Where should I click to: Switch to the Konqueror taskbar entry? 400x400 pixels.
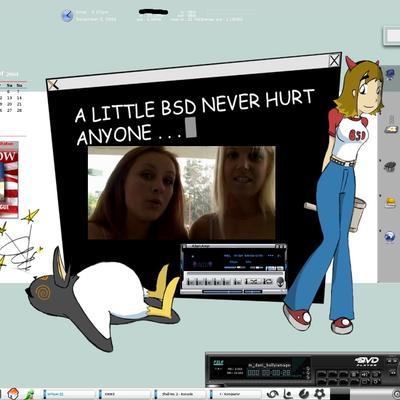(235, 394)
